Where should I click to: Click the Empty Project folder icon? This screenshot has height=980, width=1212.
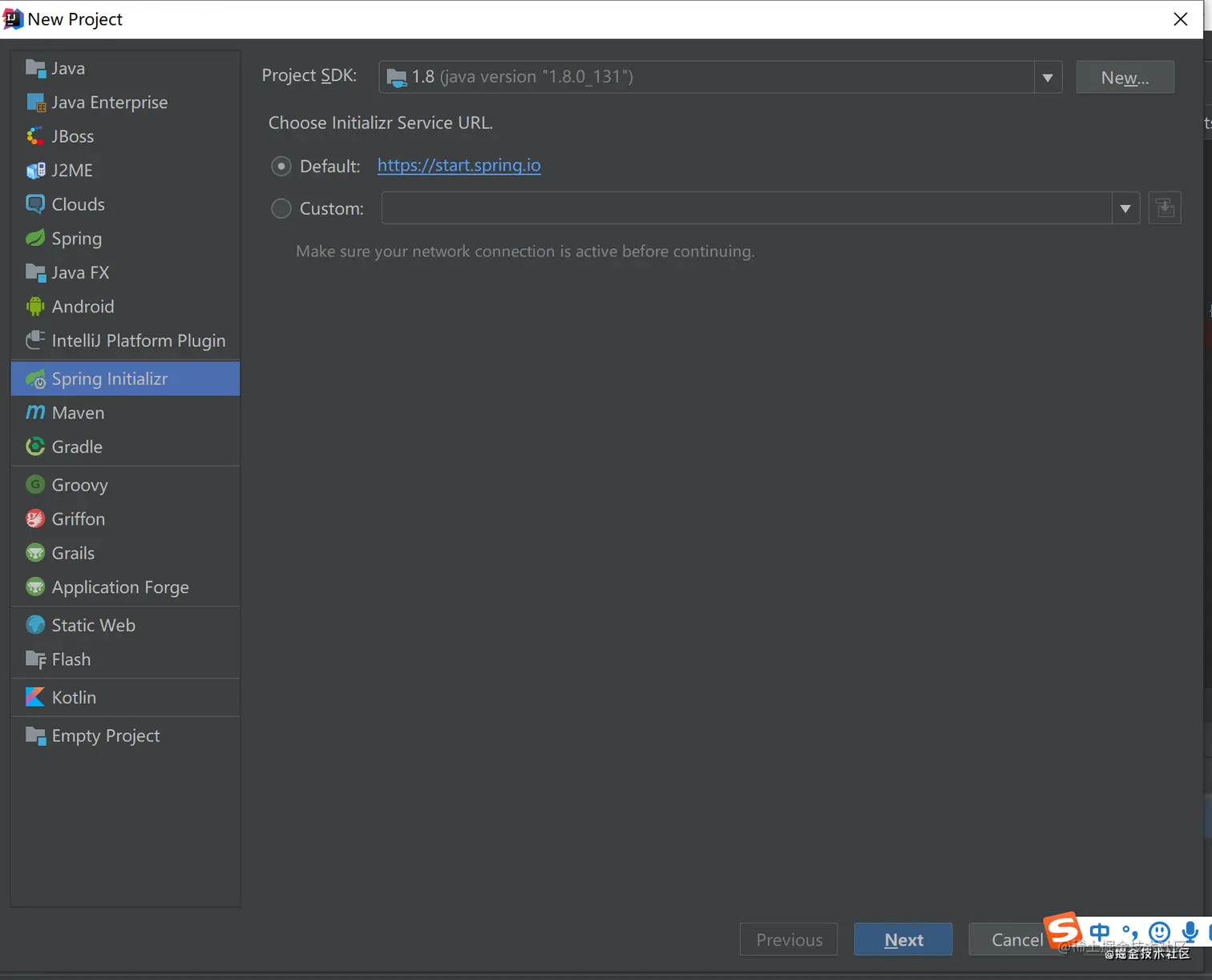click(35, 736)
